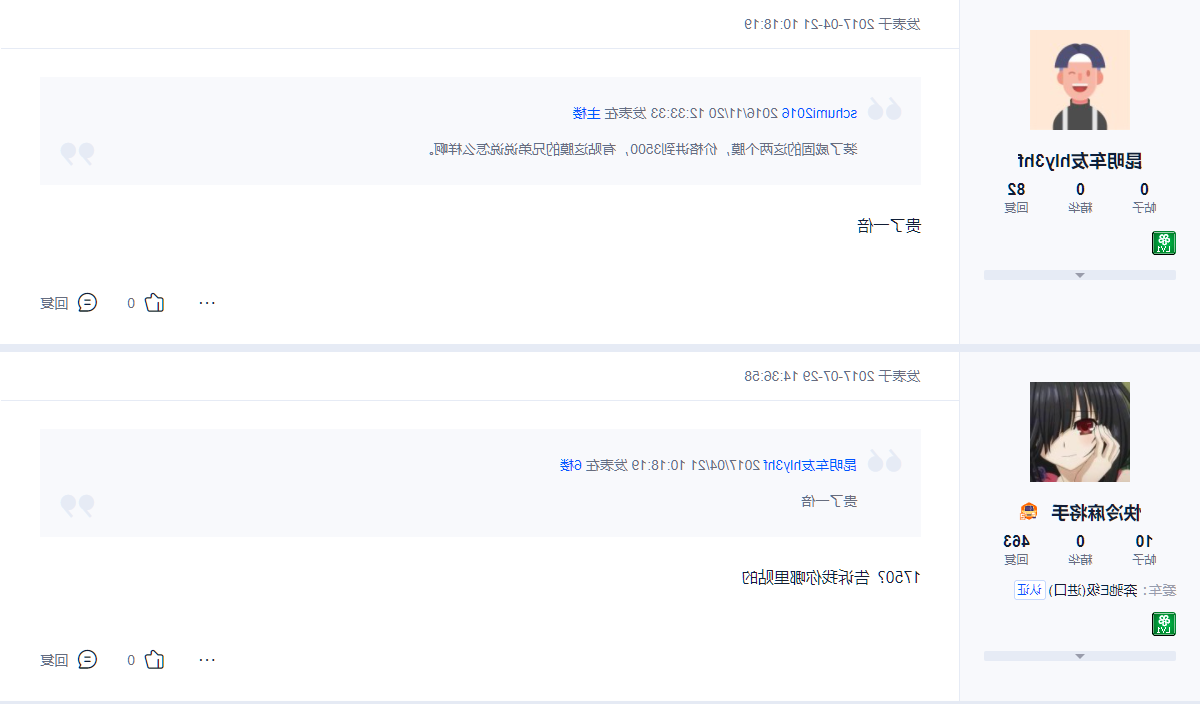Image resolution: width=1200 pixels, height=704 pixels.
Task: Click 0 精华 count for 快冷麻将手
Action: 1080,549
